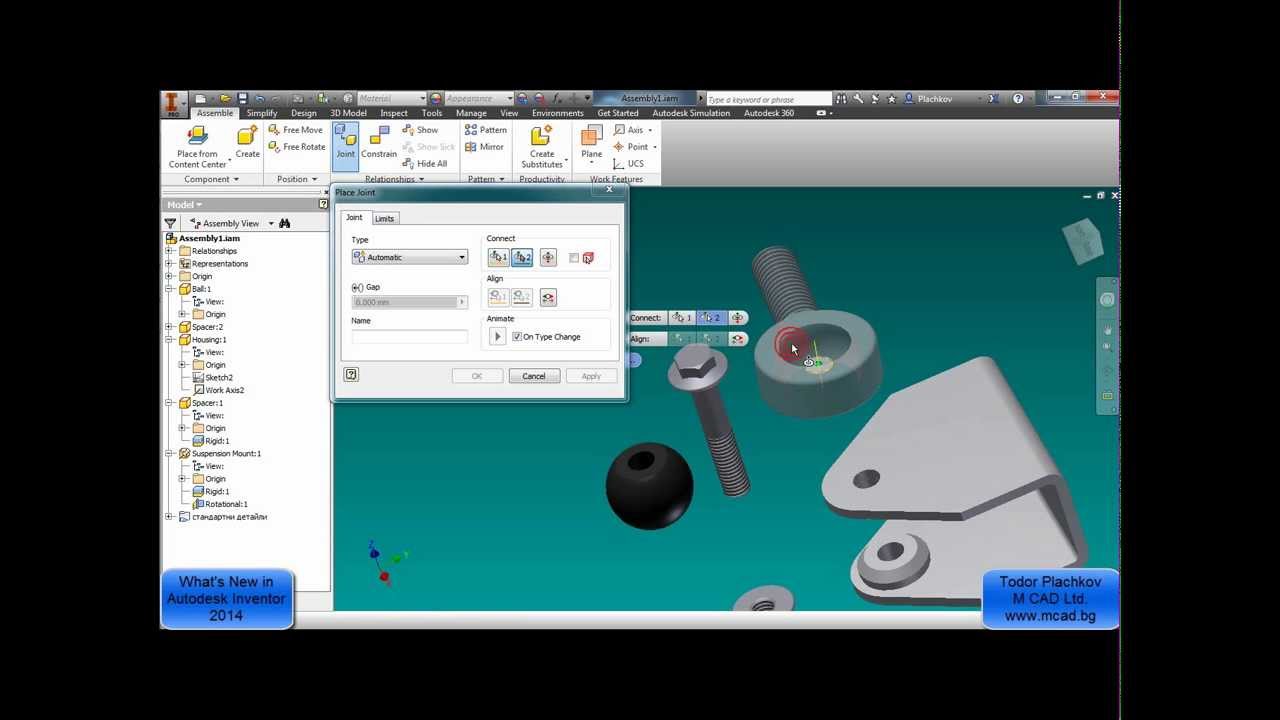Click the search keyword field
The width and height of the screenshot is (1280, 720).
[768, 99]
